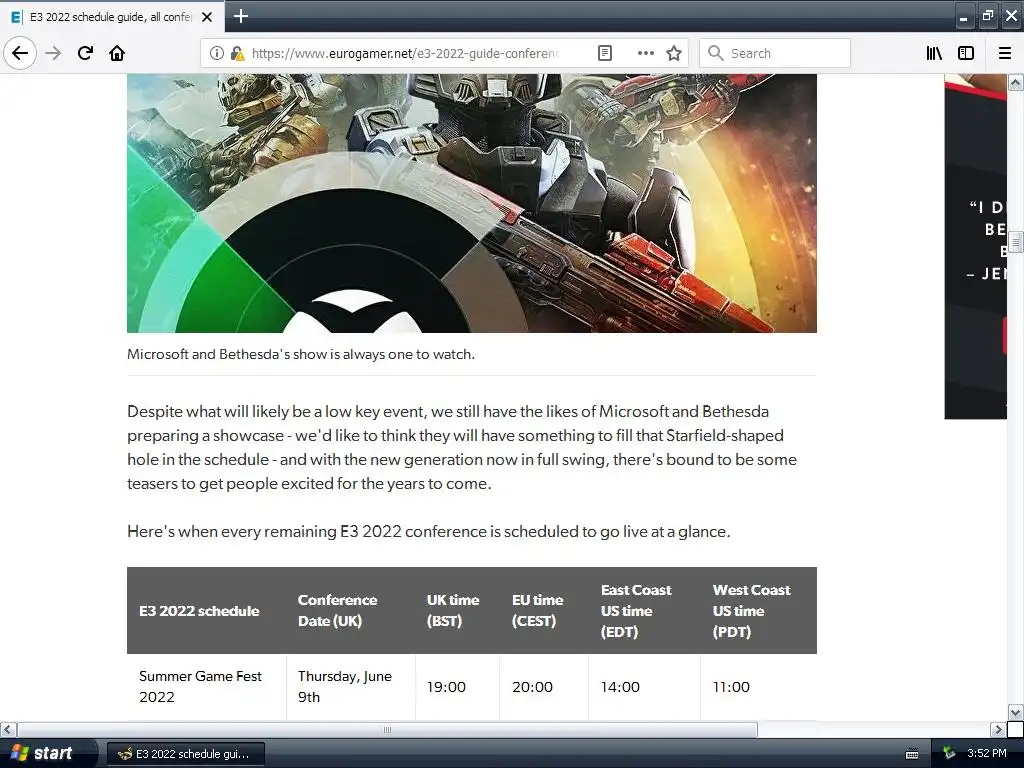The height and width of the screenshot is (768, 1024).
Task: Click the on-screen keyboard tray icon
Action: click(912, 754)
